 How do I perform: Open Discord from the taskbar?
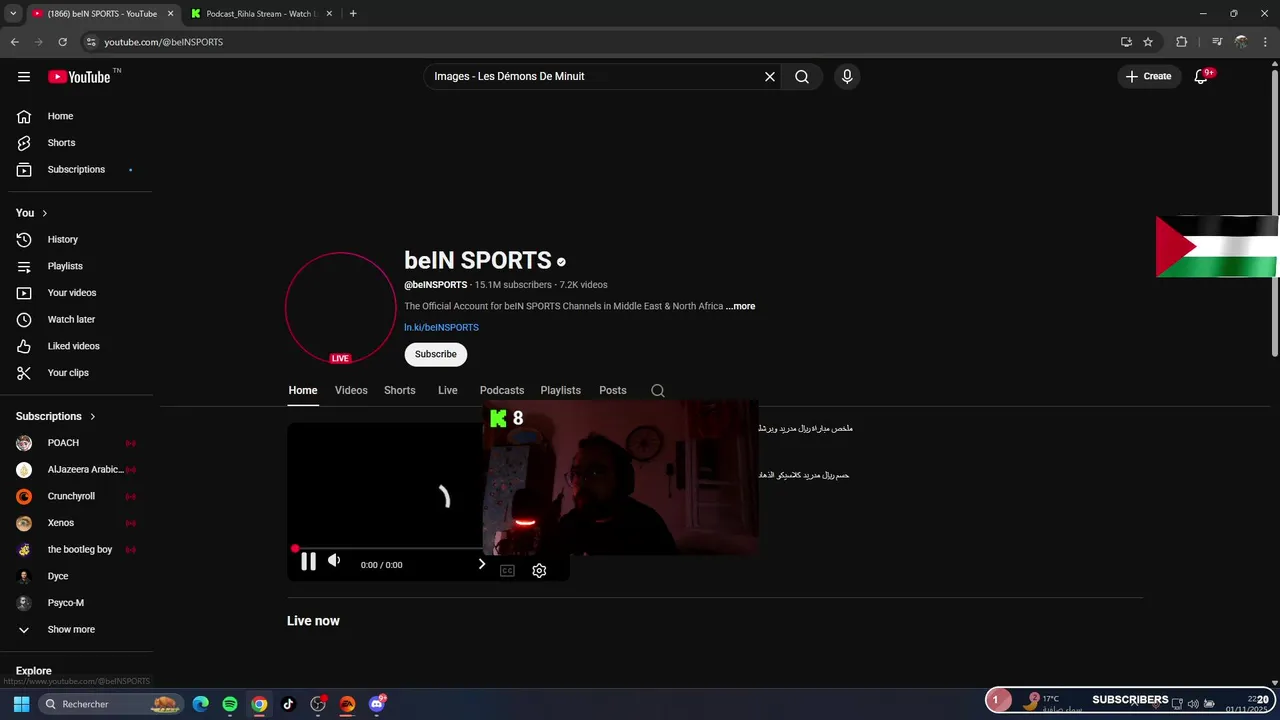tap(377, 704)
